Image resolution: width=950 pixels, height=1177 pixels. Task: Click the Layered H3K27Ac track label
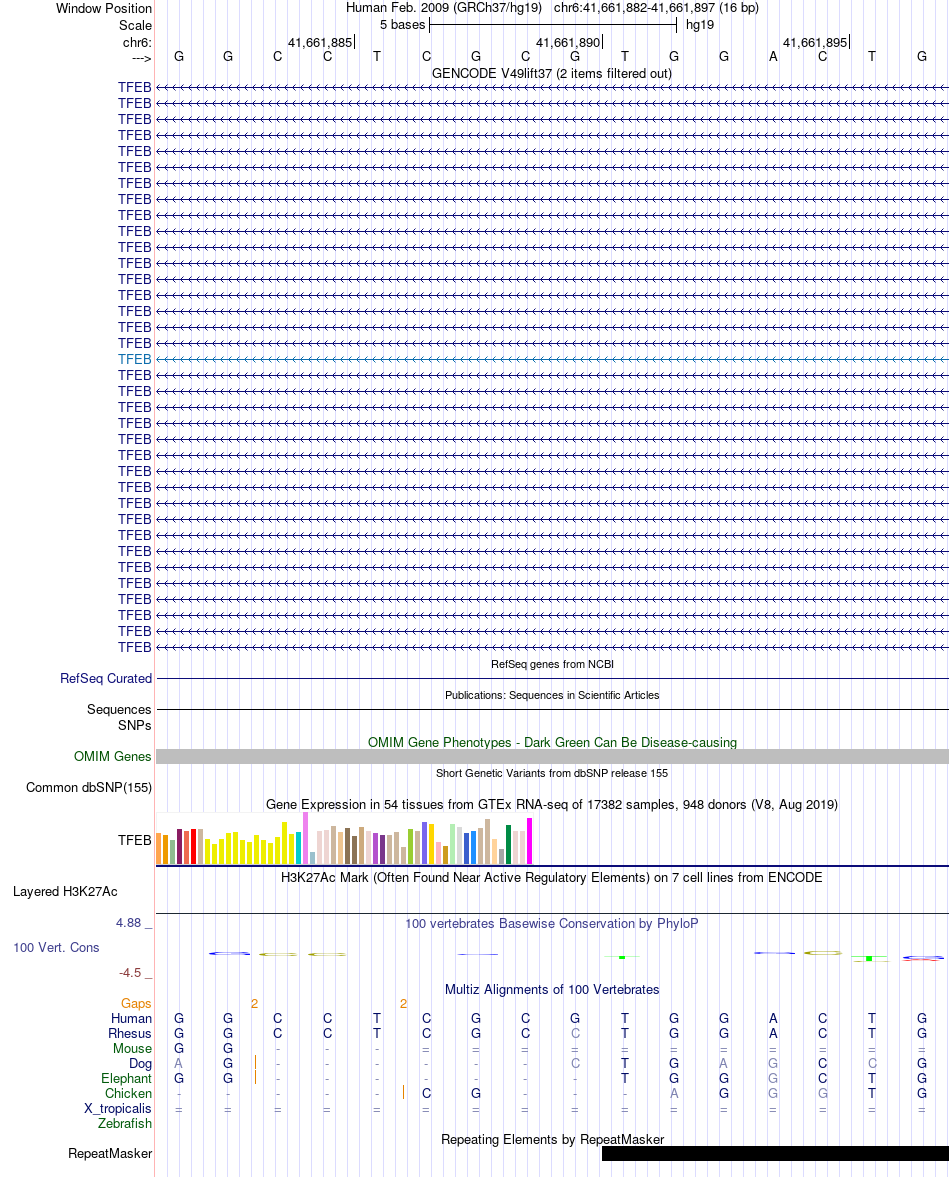coord(65,892)
